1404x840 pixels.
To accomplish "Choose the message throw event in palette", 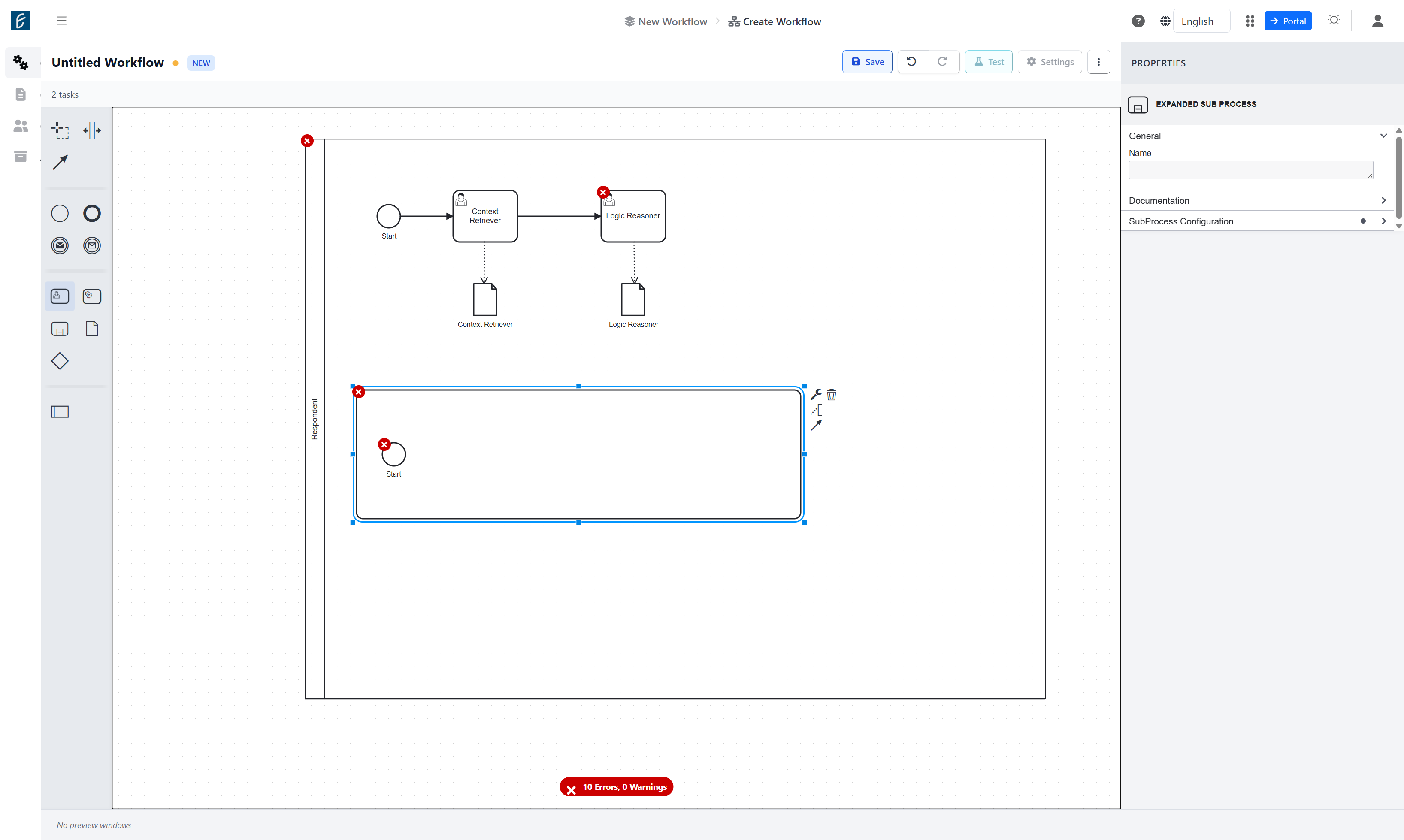I will 60,246.
